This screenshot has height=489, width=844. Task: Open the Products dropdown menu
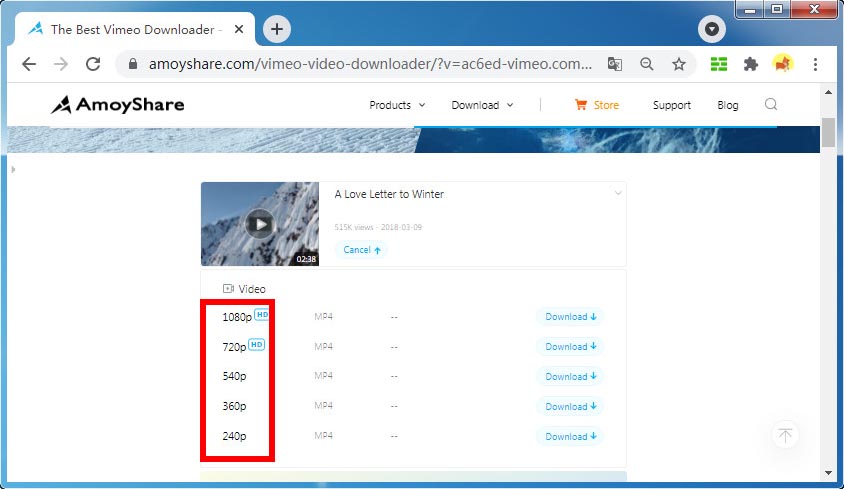coord(397,105)
